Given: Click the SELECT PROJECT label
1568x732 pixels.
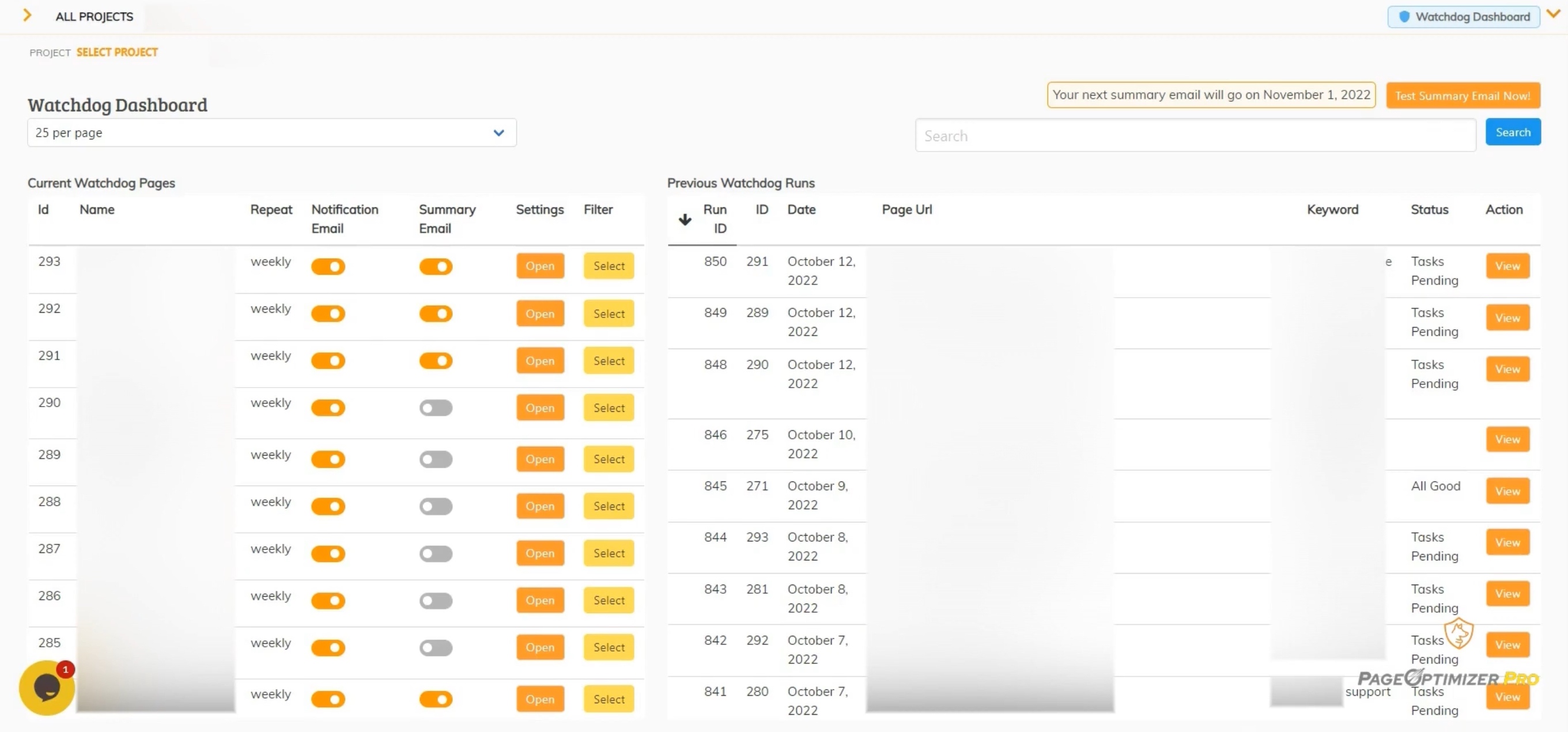Looking at the screenshot, I should (x=117, y=52).
